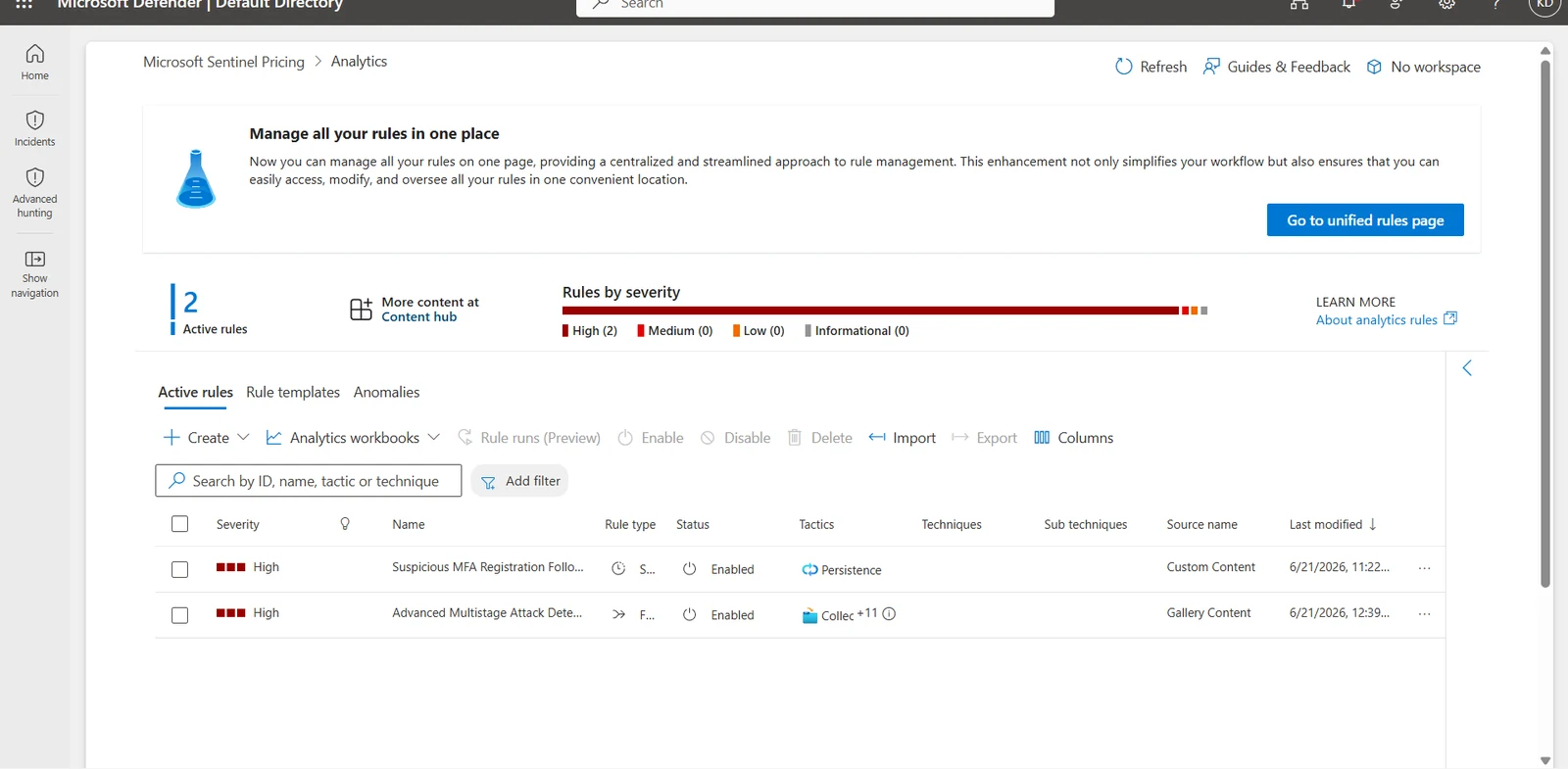Click the Import arrow icon
This screenshot has height=769, width=1568.
coord(877,437)
